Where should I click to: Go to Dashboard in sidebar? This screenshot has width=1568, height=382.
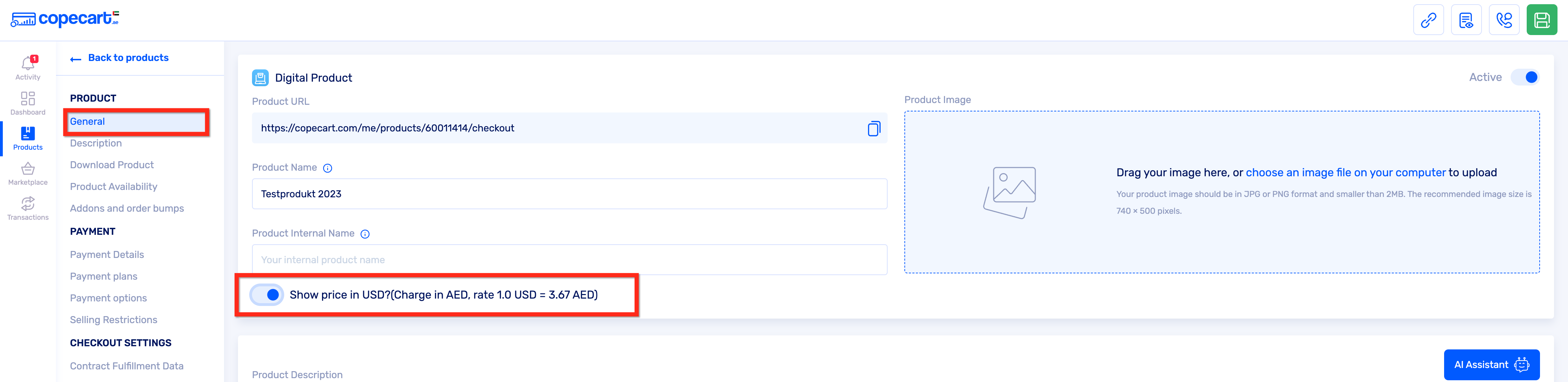(28, 102)
